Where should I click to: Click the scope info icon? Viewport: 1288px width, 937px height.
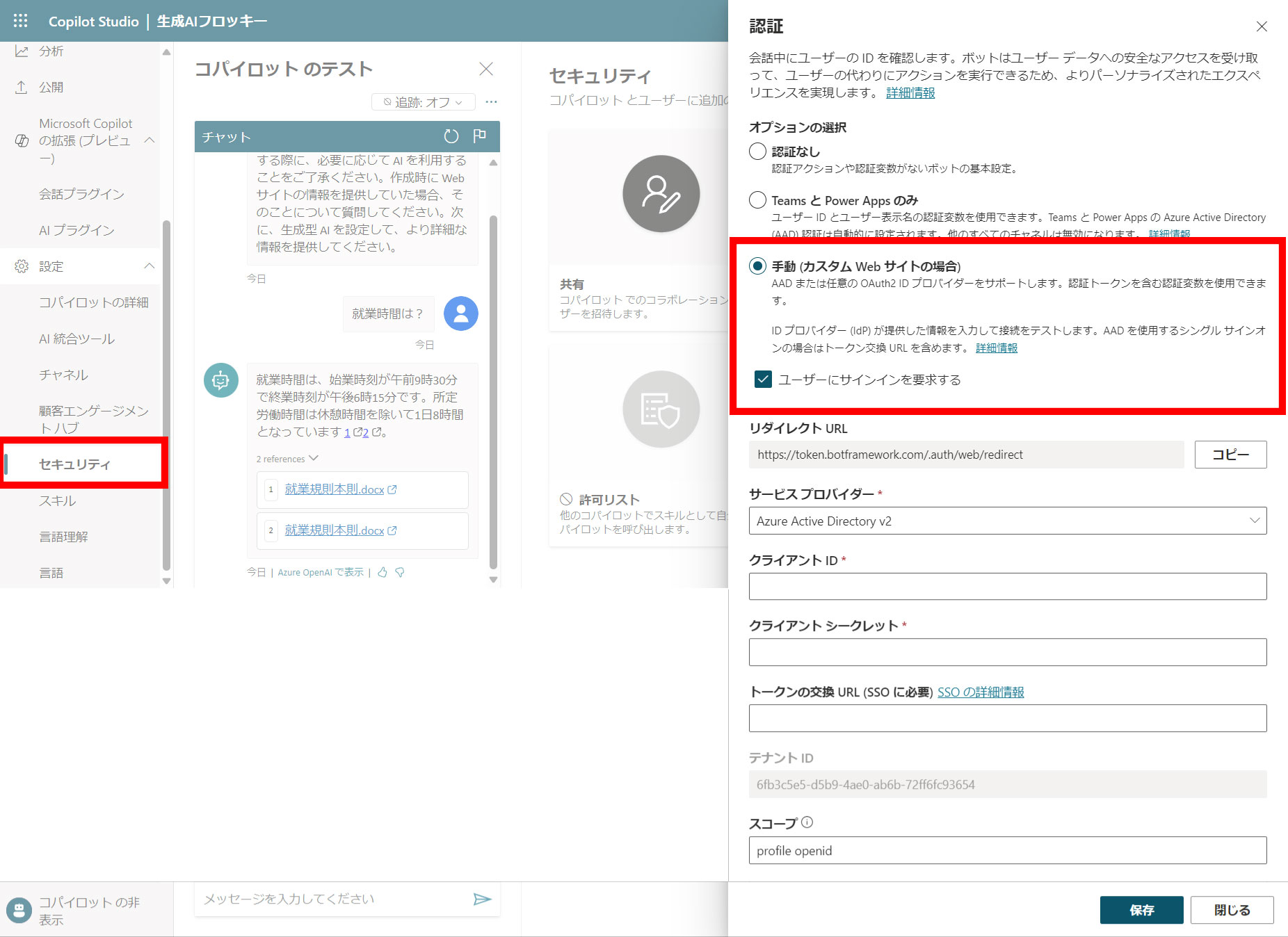[x=807, y=822]
